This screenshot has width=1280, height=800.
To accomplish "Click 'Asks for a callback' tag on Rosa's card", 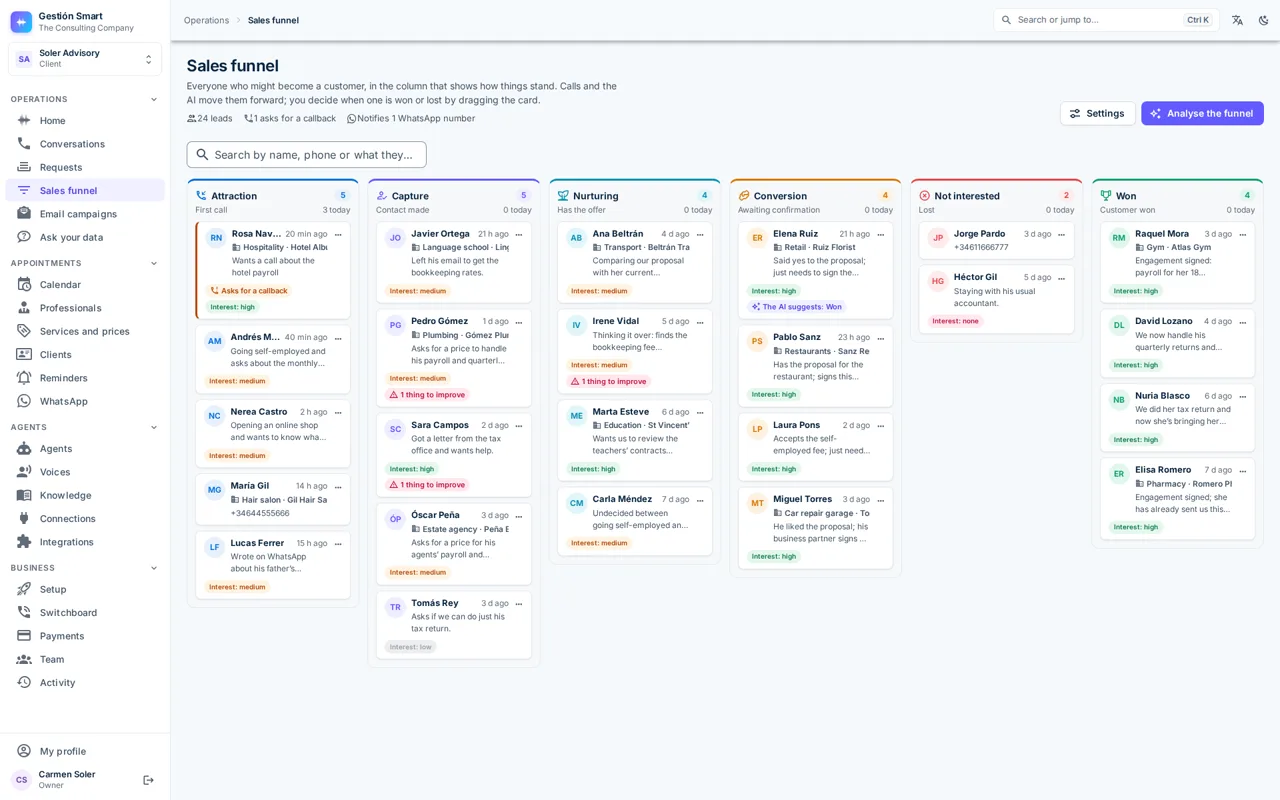I will (249, 291).
